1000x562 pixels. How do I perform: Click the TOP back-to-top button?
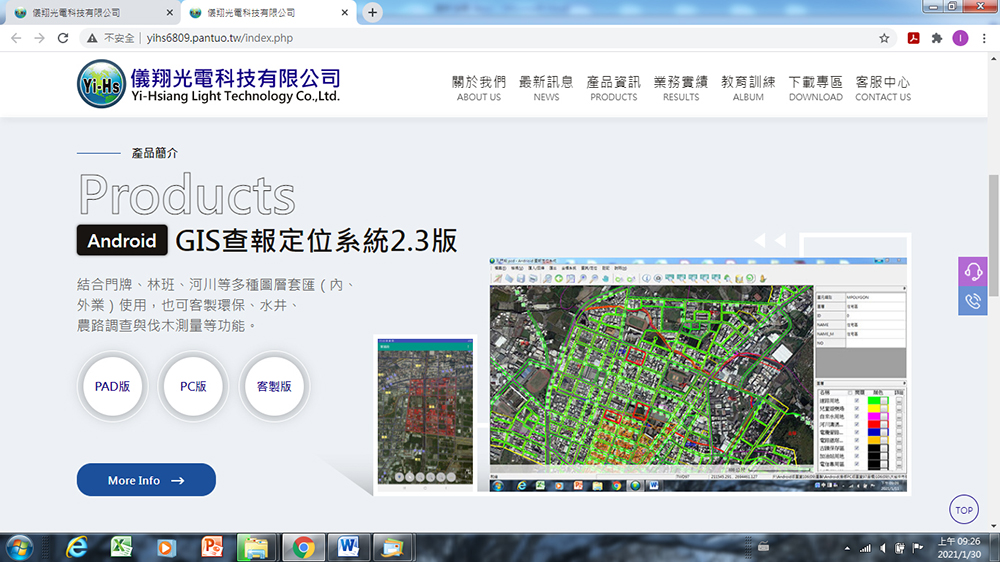pyautogui.click(x=964, y=510)
